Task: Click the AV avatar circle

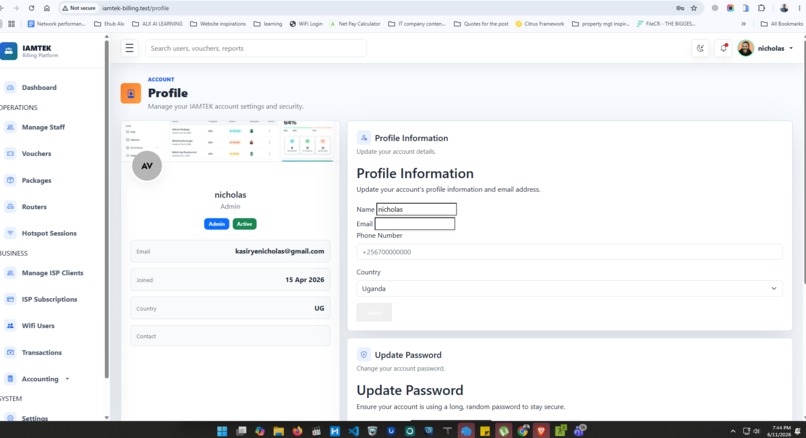Action: click(x=147, y=166)
